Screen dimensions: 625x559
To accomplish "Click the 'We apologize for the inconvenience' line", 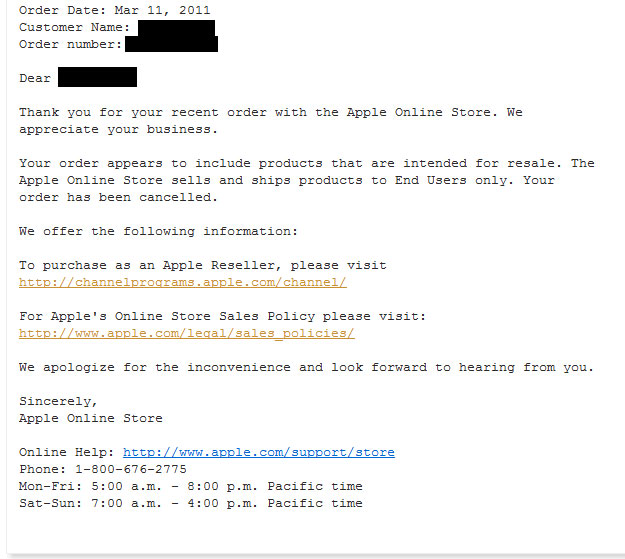I will (x=306, y=368).
